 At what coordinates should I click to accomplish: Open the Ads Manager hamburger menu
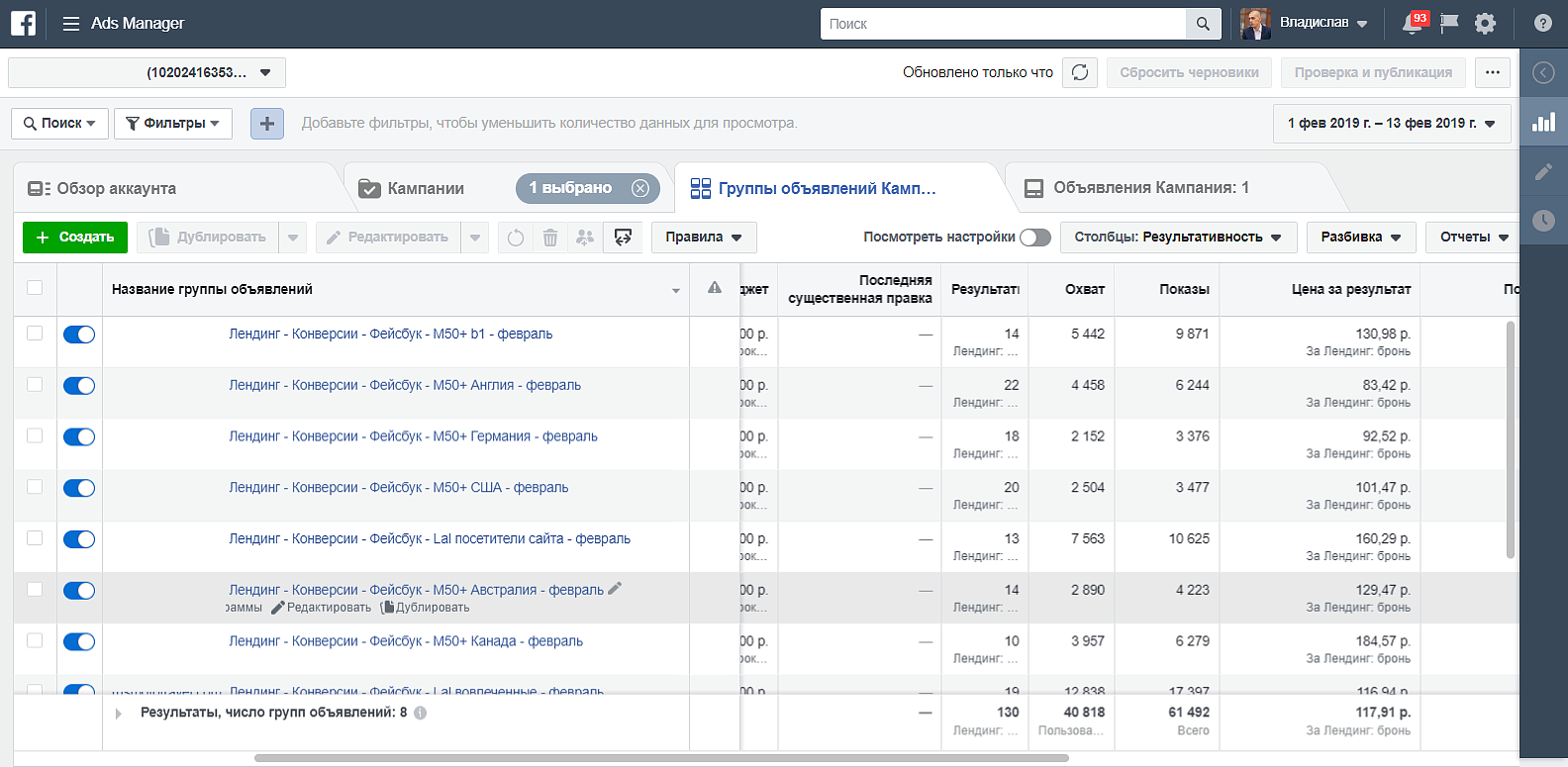[x=71, y=24]
